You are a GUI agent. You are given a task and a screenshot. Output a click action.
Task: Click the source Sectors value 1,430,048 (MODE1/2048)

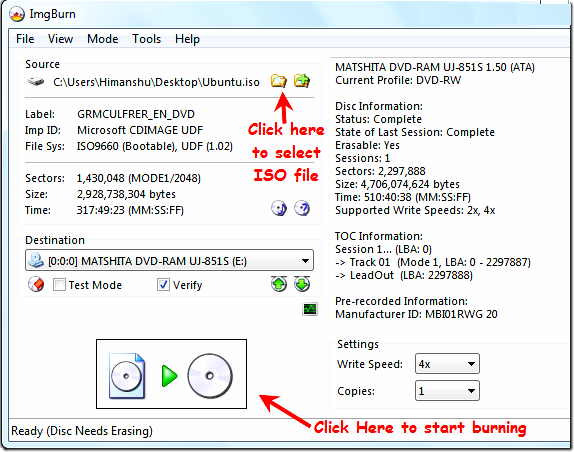(138, 178)
